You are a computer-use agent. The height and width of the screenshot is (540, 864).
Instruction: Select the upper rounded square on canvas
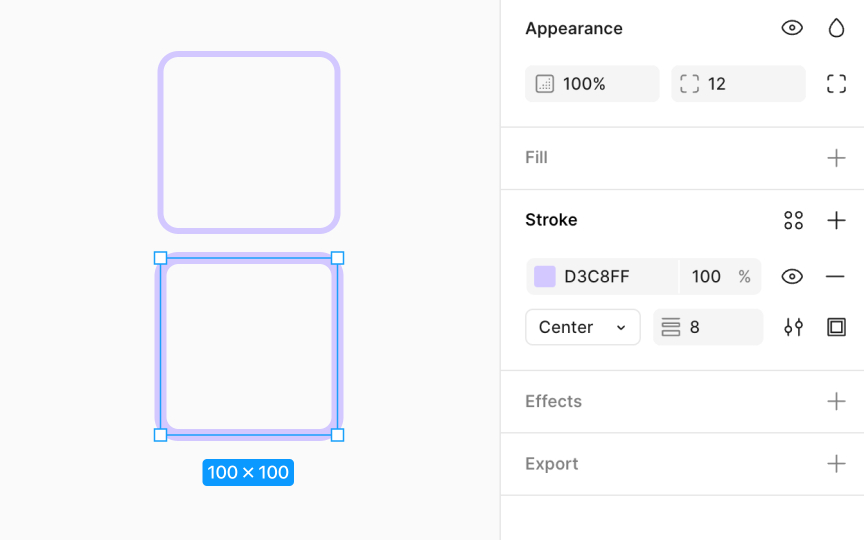click(x=249, y=56)
